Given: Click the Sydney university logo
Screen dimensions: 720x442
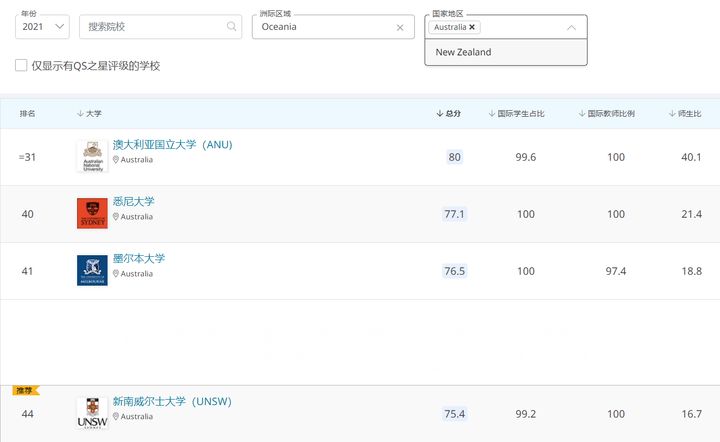Looking at the screenshot, I should [x=92, y=213].
